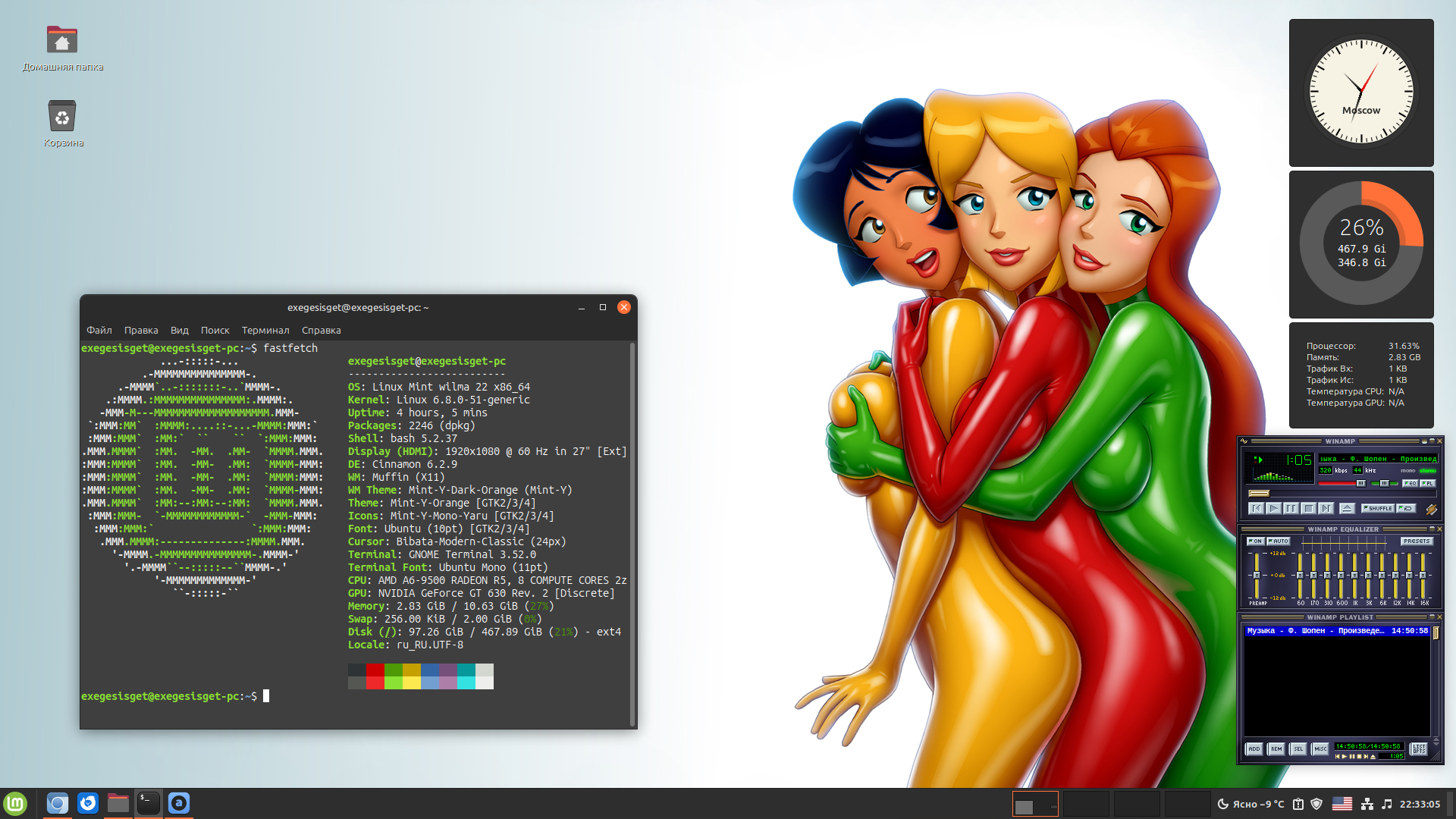Open the network connections tray icon

coord(1367,804)
